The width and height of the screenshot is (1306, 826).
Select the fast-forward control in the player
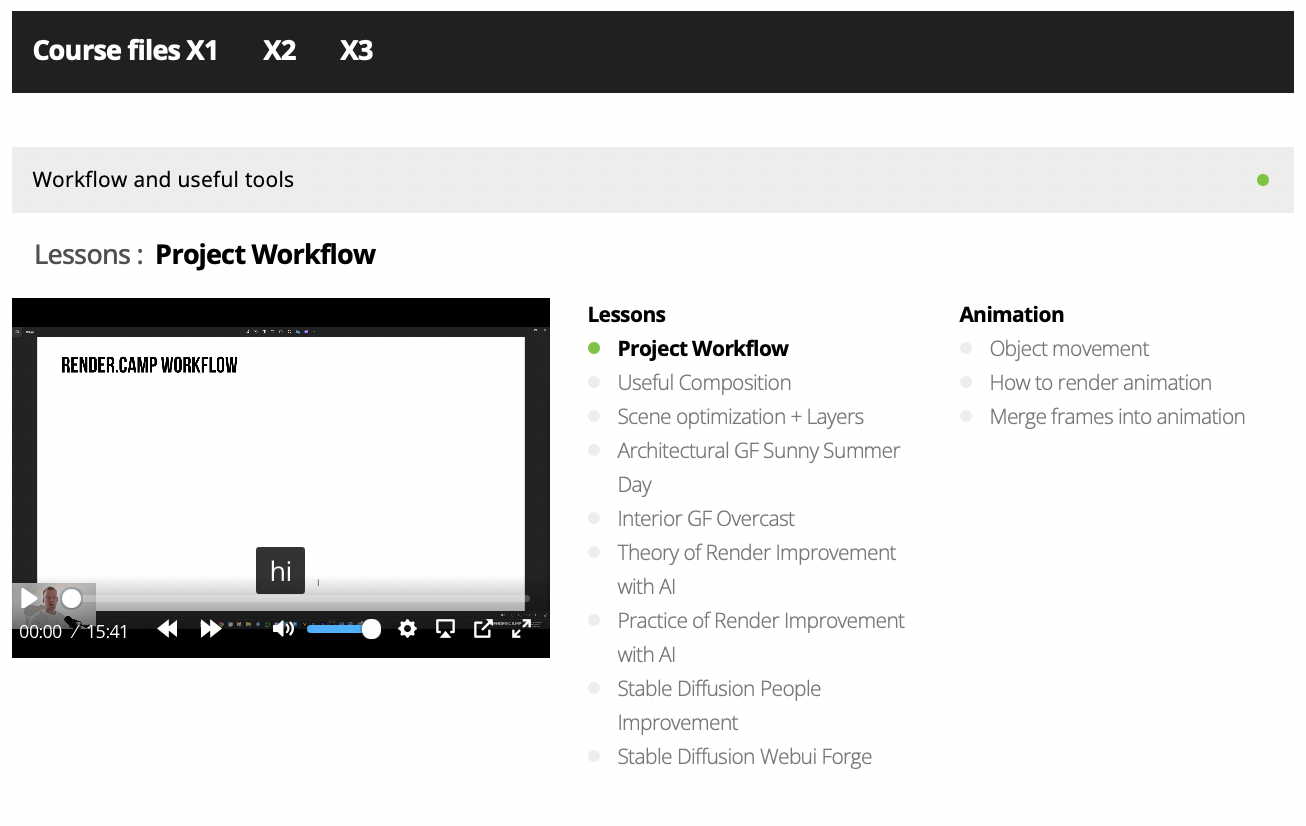click(x=211, y=628)
